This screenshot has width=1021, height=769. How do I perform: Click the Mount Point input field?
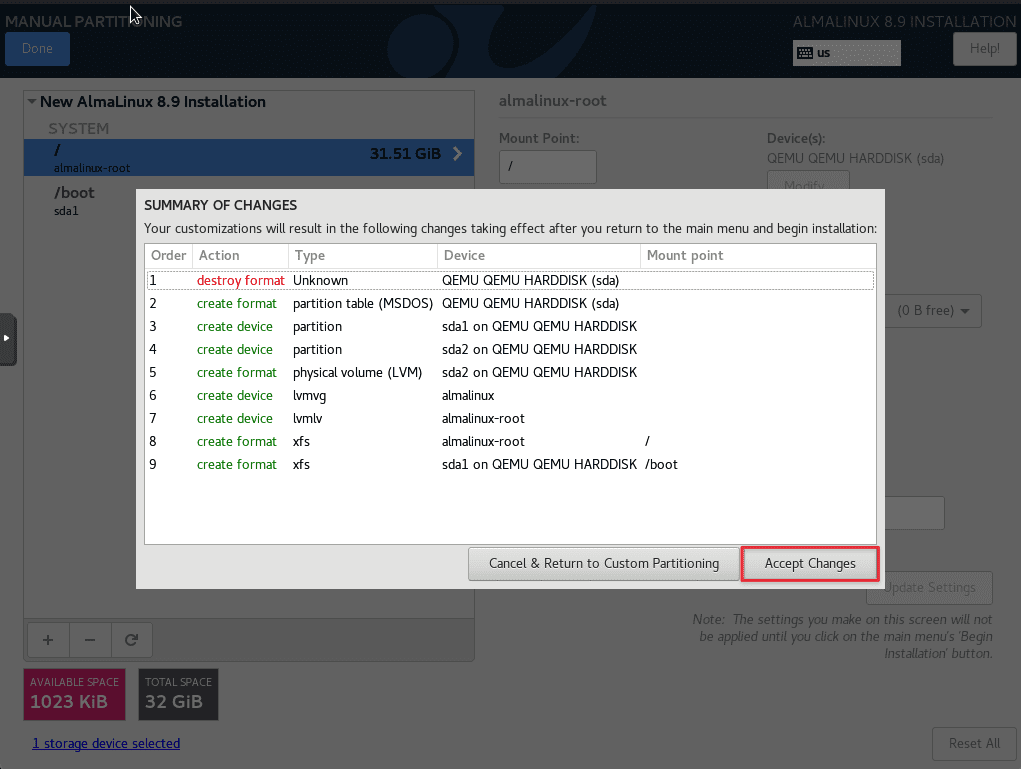coord(548,167)
